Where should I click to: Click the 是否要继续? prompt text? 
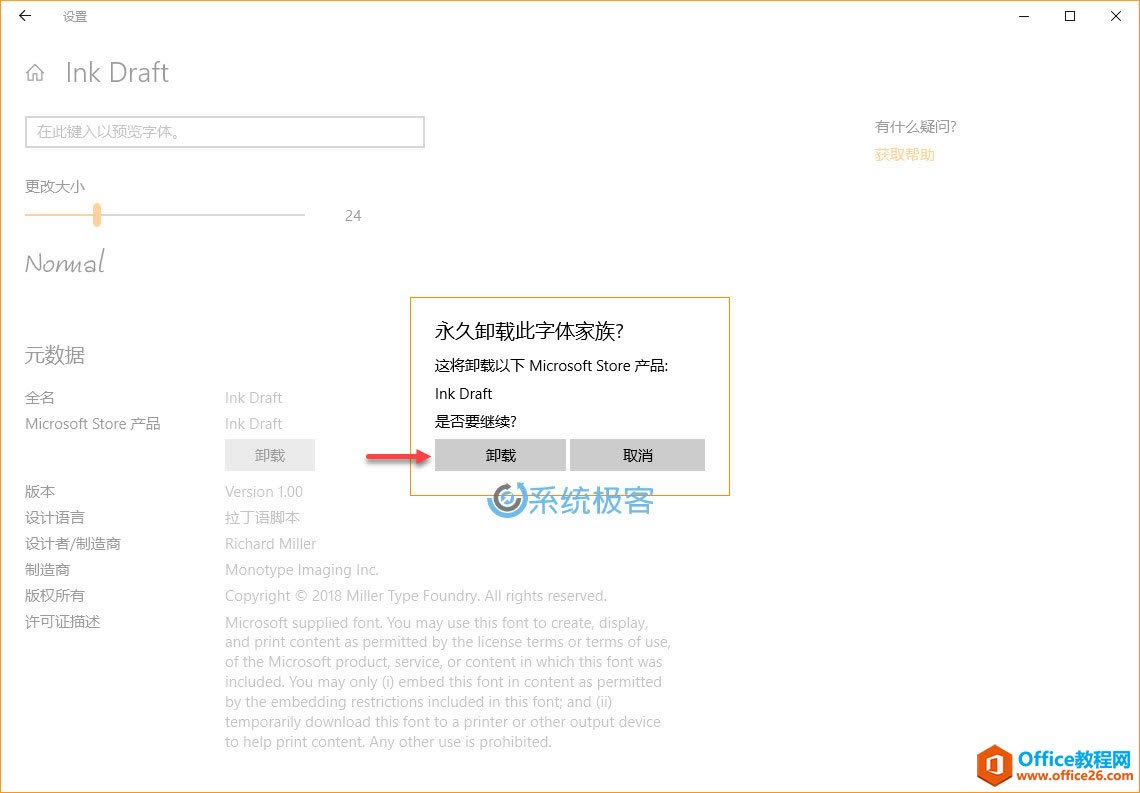(x=475, y=422)
